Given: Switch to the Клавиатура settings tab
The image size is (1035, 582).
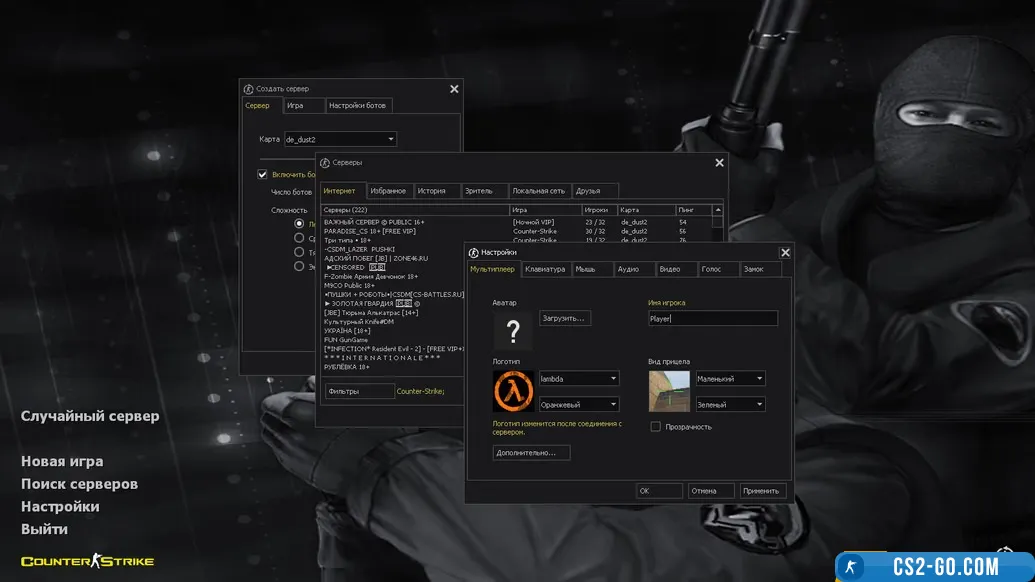Looking at the screenshot, I should pyautogui.click(x=545, y=269).
